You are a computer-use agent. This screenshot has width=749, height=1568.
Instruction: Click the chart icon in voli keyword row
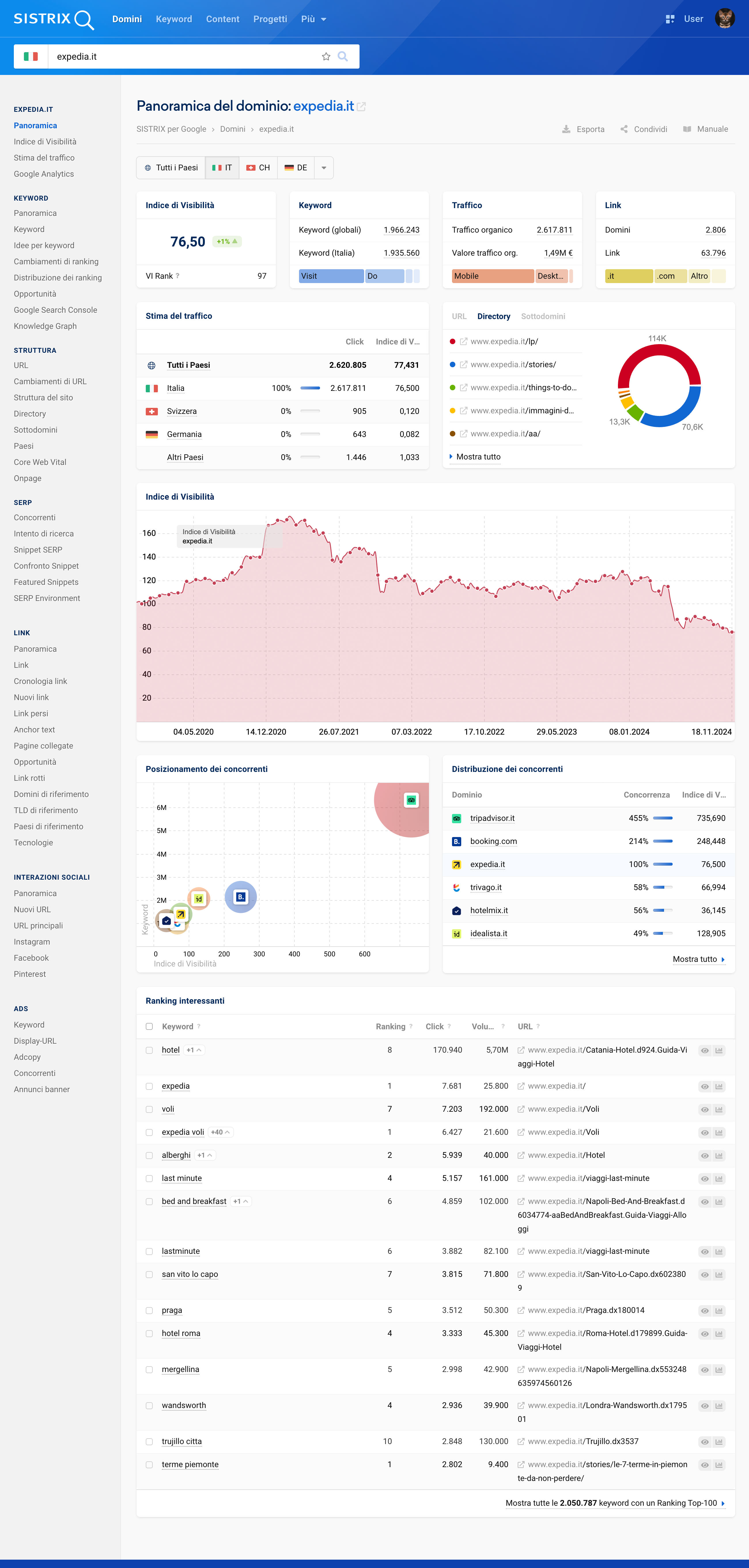coord(719,1109)
